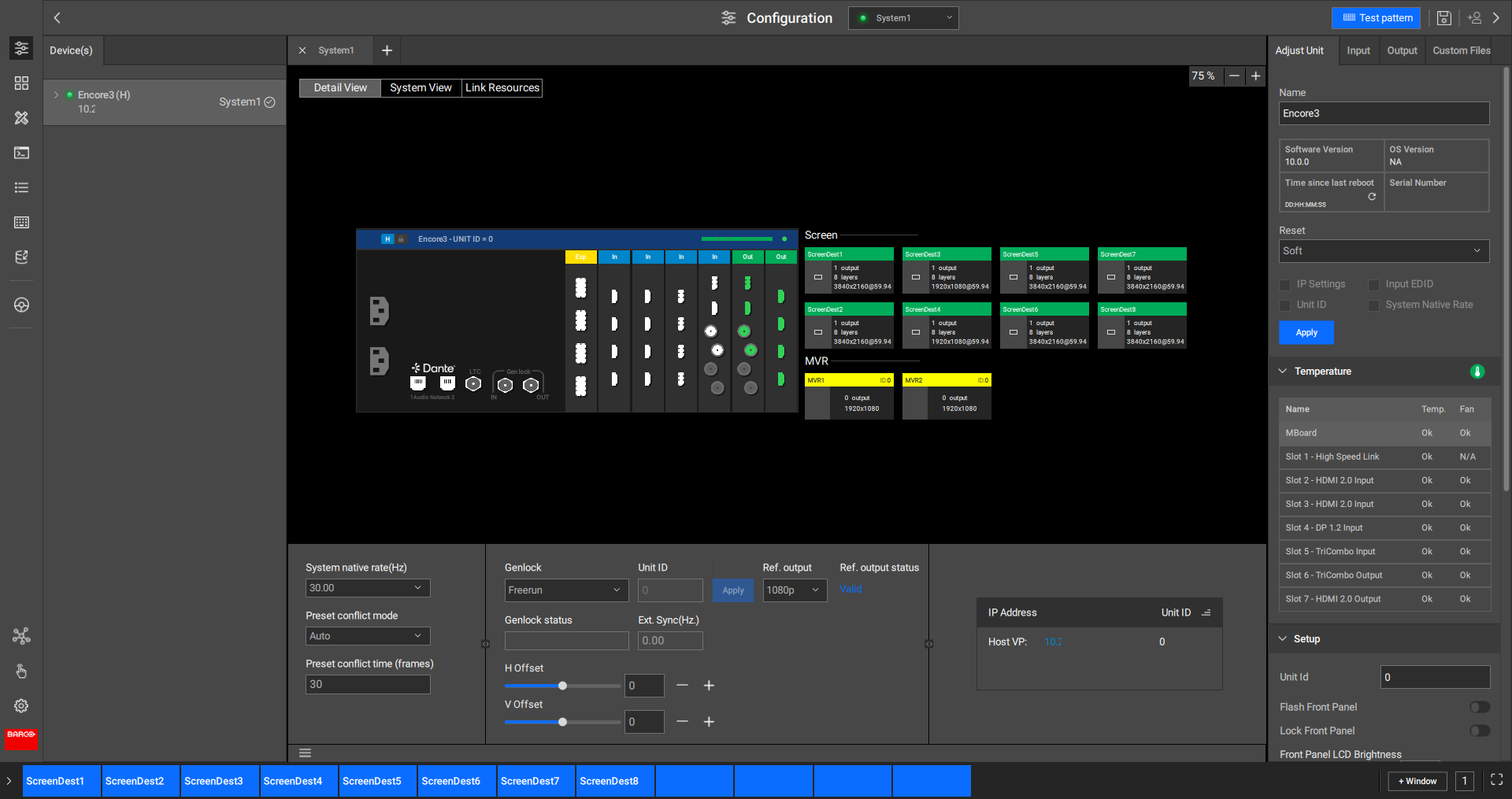The height and width of the screenshot is (799, 1512).
Task: Go back with the top-left arrow
Action: tap(57, 17)
